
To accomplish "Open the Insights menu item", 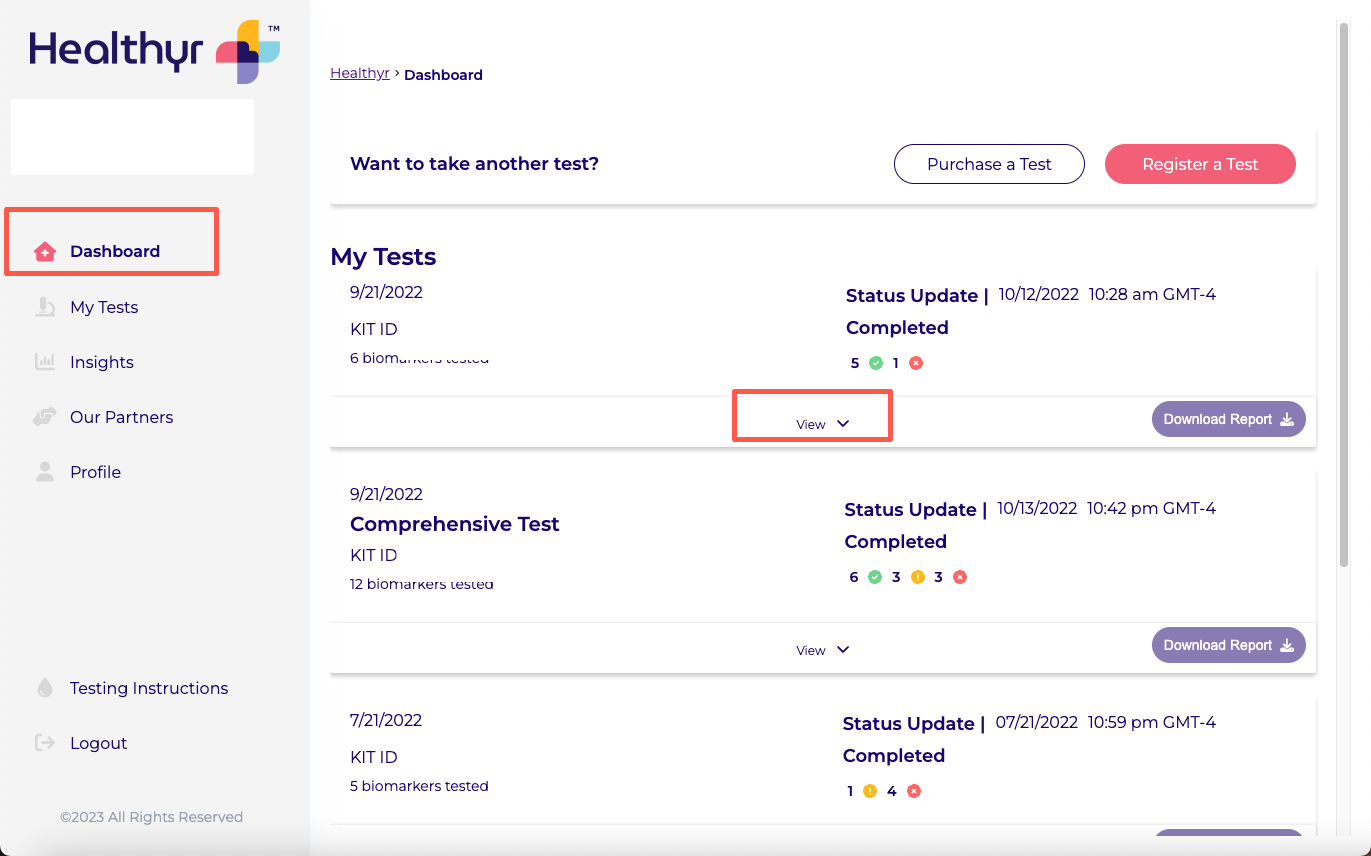I will coord(102,362).
